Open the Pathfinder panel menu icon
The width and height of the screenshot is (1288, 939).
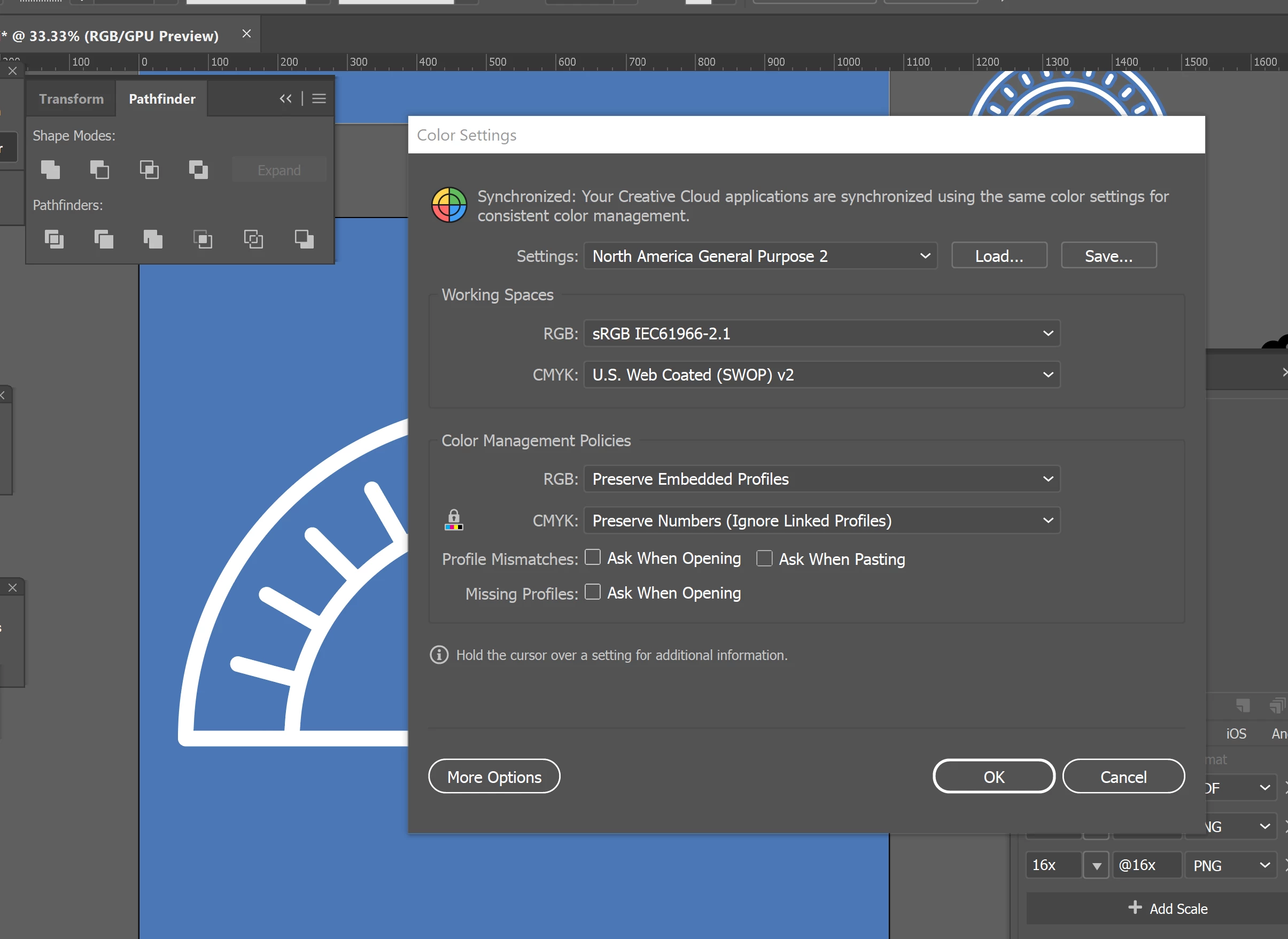click(x=319, y=99)
